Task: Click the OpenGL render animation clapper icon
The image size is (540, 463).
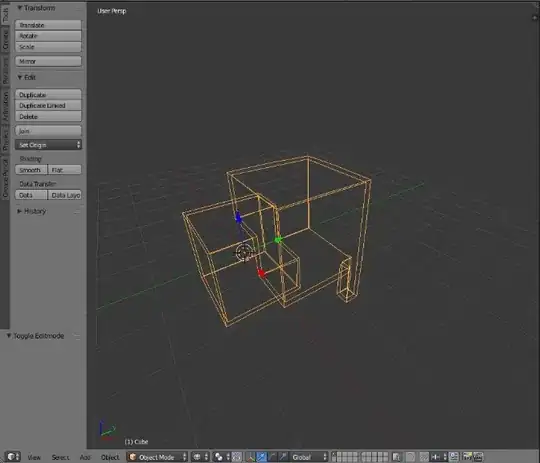Action: 478,457
